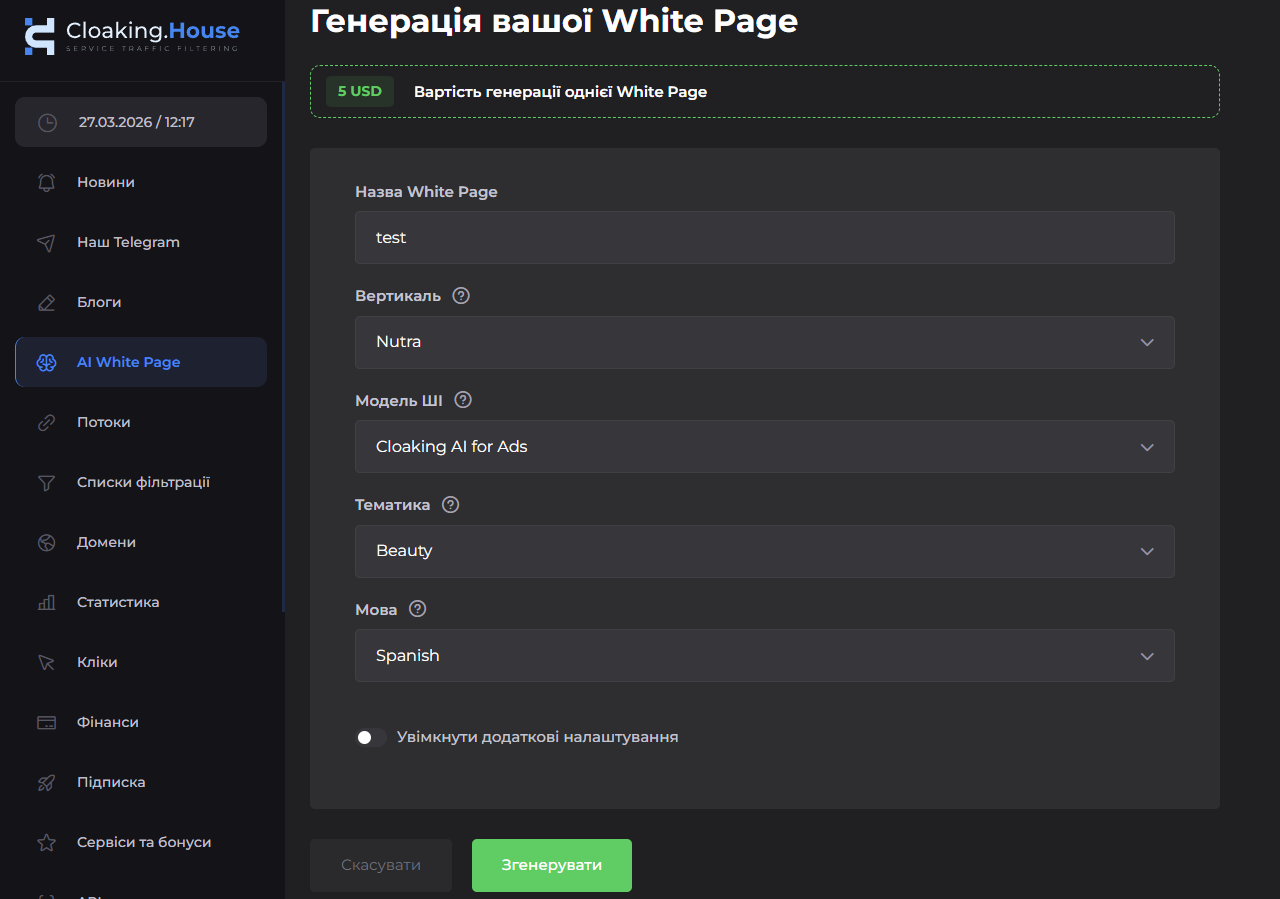The height and width of the screenshot is (899, 1280).
Task: Click the question mark beside Модель ШІ
Action: tap(462, 399)
